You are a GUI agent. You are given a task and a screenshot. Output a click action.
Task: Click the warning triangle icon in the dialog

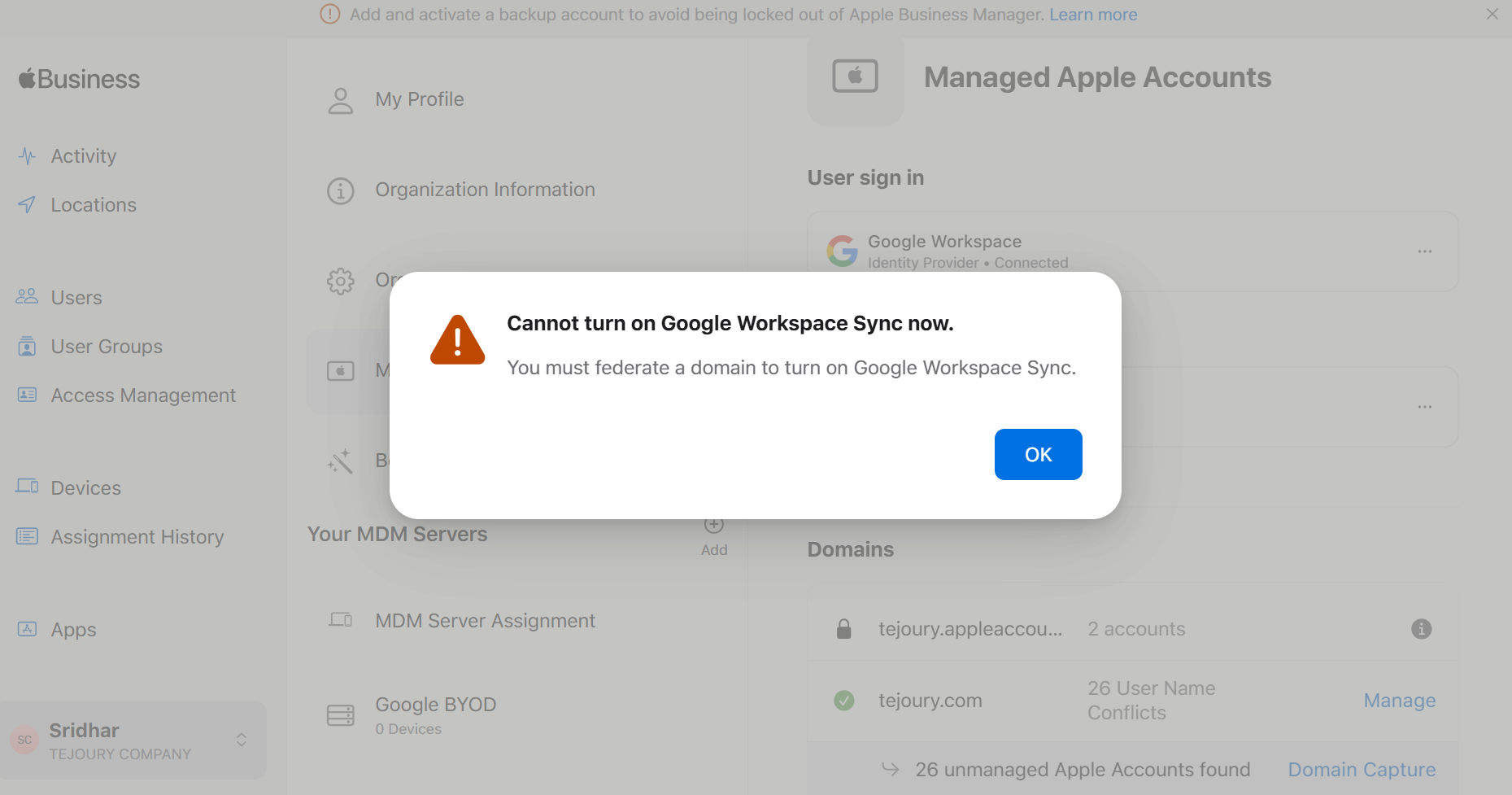click(457, 340)
